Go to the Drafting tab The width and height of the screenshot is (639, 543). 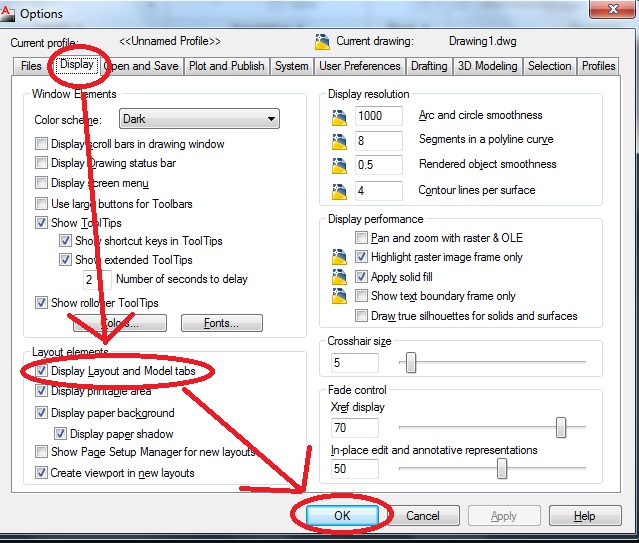pyautogui.click(x=429, y=66)
